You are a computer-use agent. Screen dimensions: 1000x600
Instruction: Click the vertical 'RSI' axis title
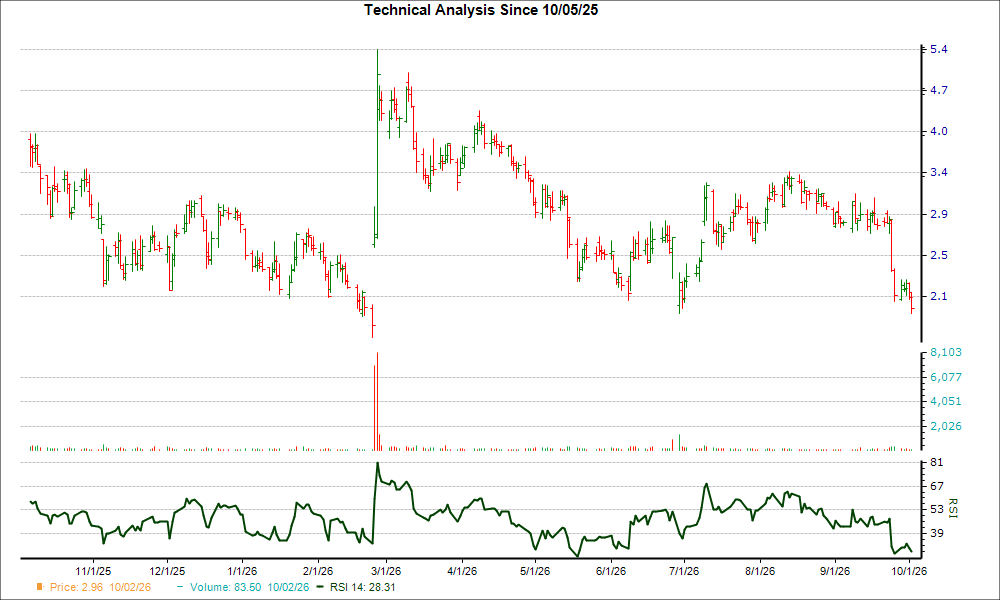point(953,508)
